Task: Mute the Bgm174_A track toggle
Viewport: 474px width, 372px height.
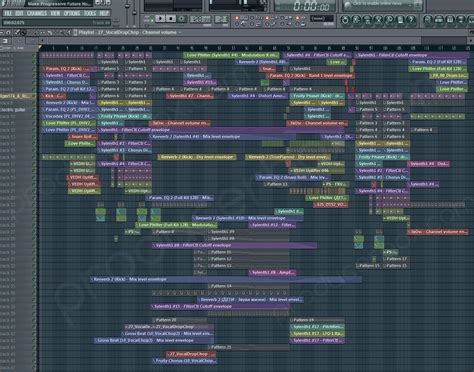Action: pos(34,96)
